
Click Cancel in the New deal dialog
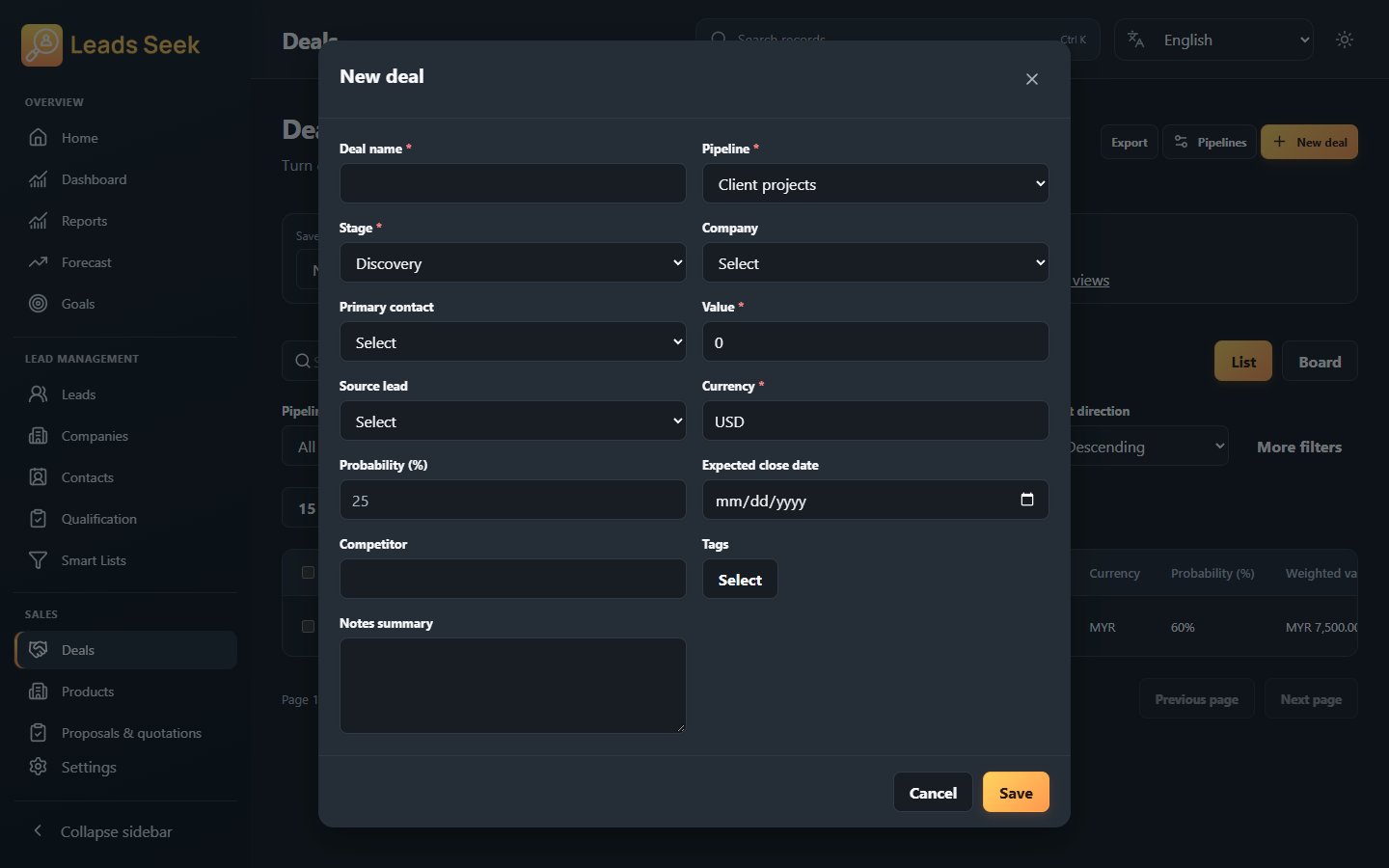[933, 792]
